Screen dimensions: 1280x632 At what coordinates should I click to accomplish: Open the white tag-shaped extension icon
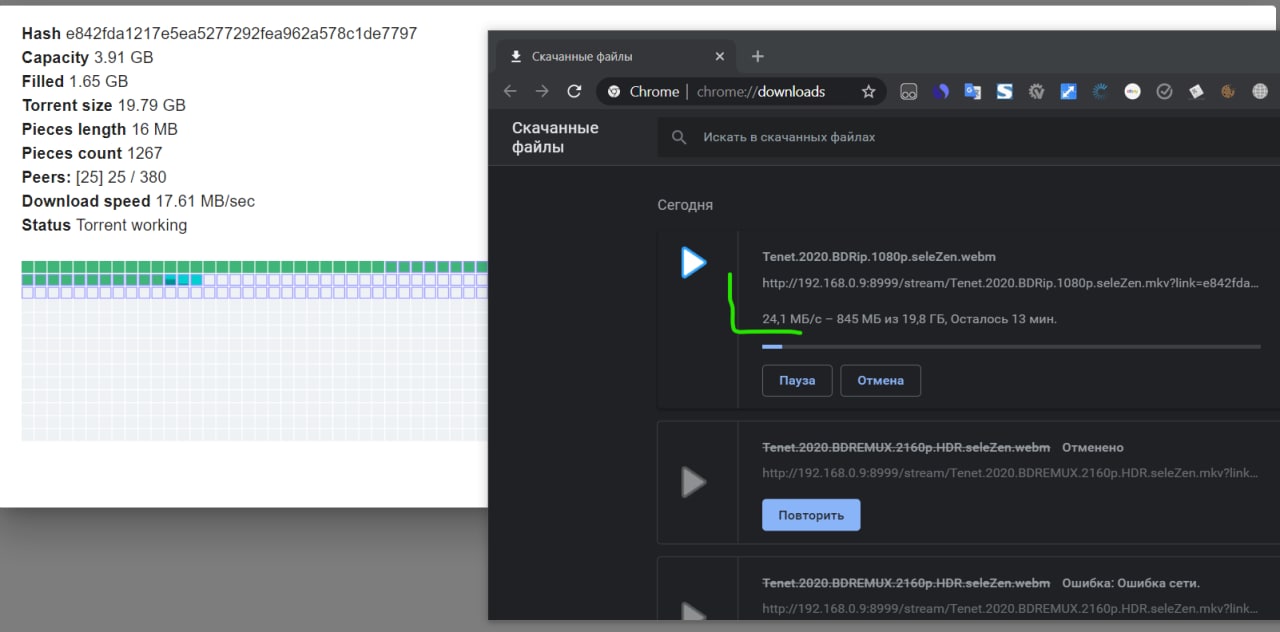click(x=1196, y=91)
